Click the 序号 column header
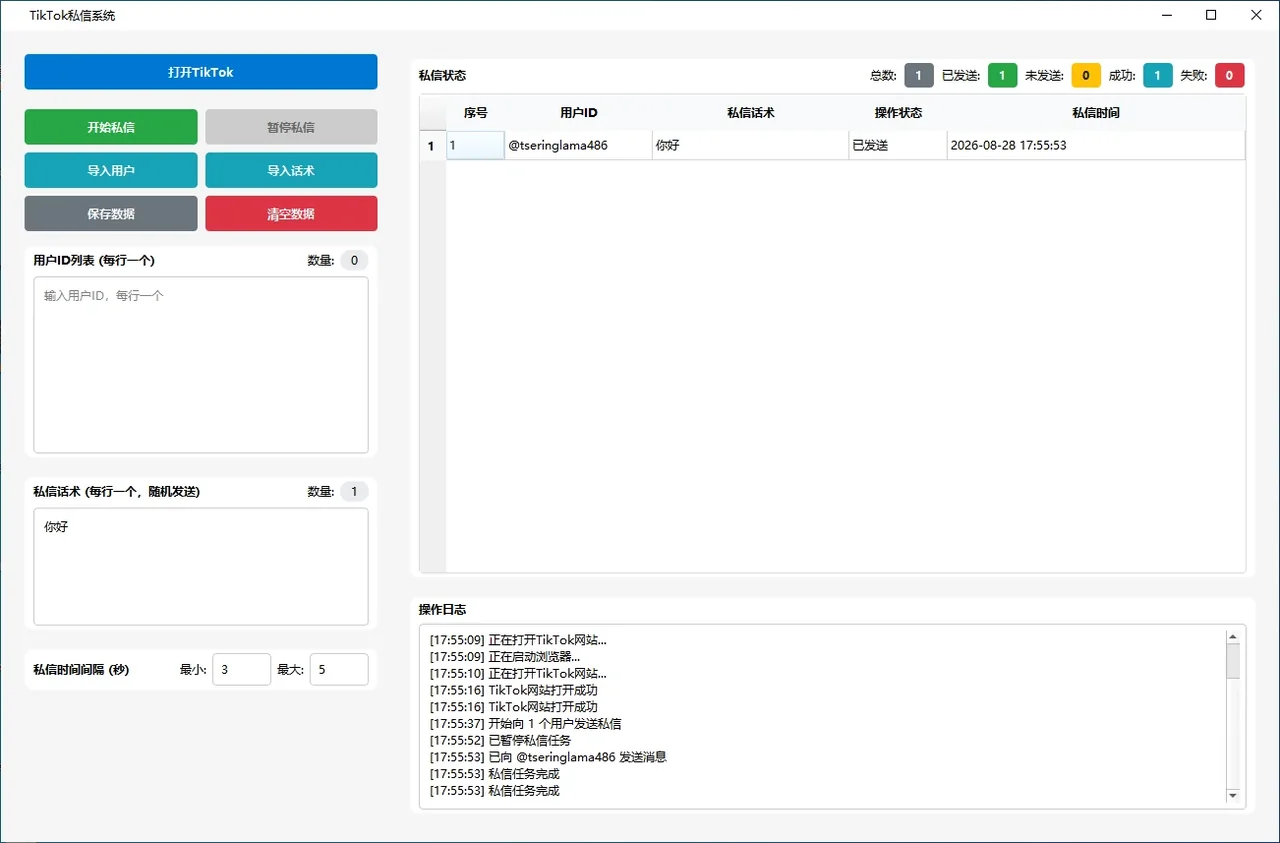Viewport: 1280px width, 843px height. (x=475, y=113)
